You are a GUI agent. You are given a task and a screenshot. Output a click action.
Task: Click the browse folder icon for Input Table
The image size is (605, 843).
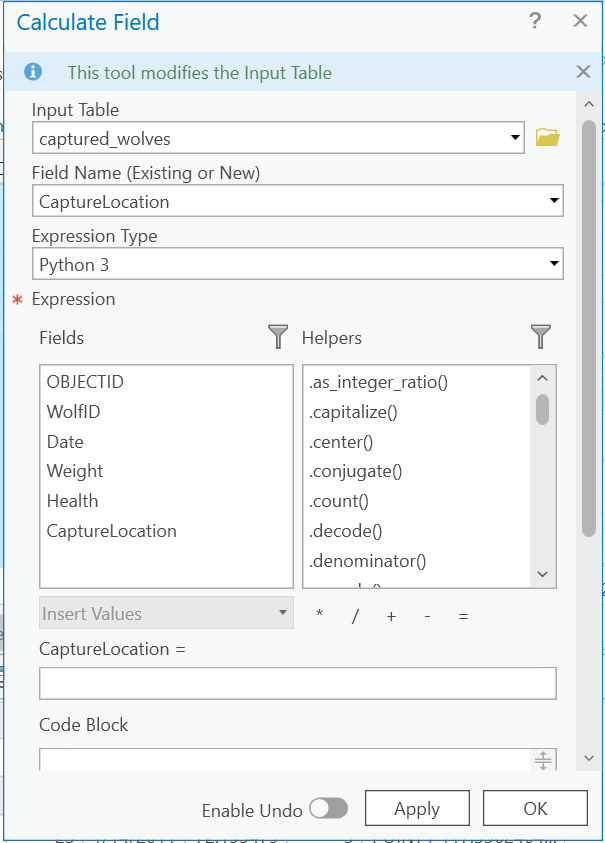pos(547,138)
